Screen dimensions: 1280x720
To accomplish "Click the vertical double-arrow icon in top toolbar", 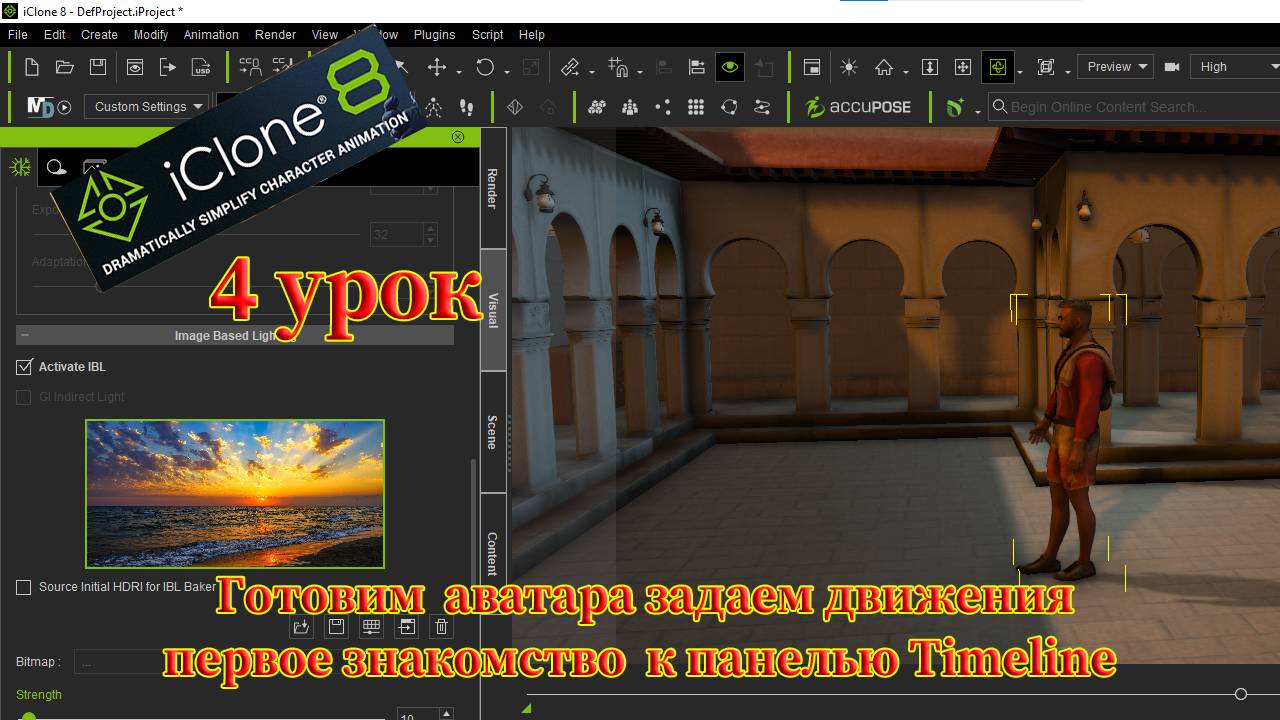I will tap(930, 67).
